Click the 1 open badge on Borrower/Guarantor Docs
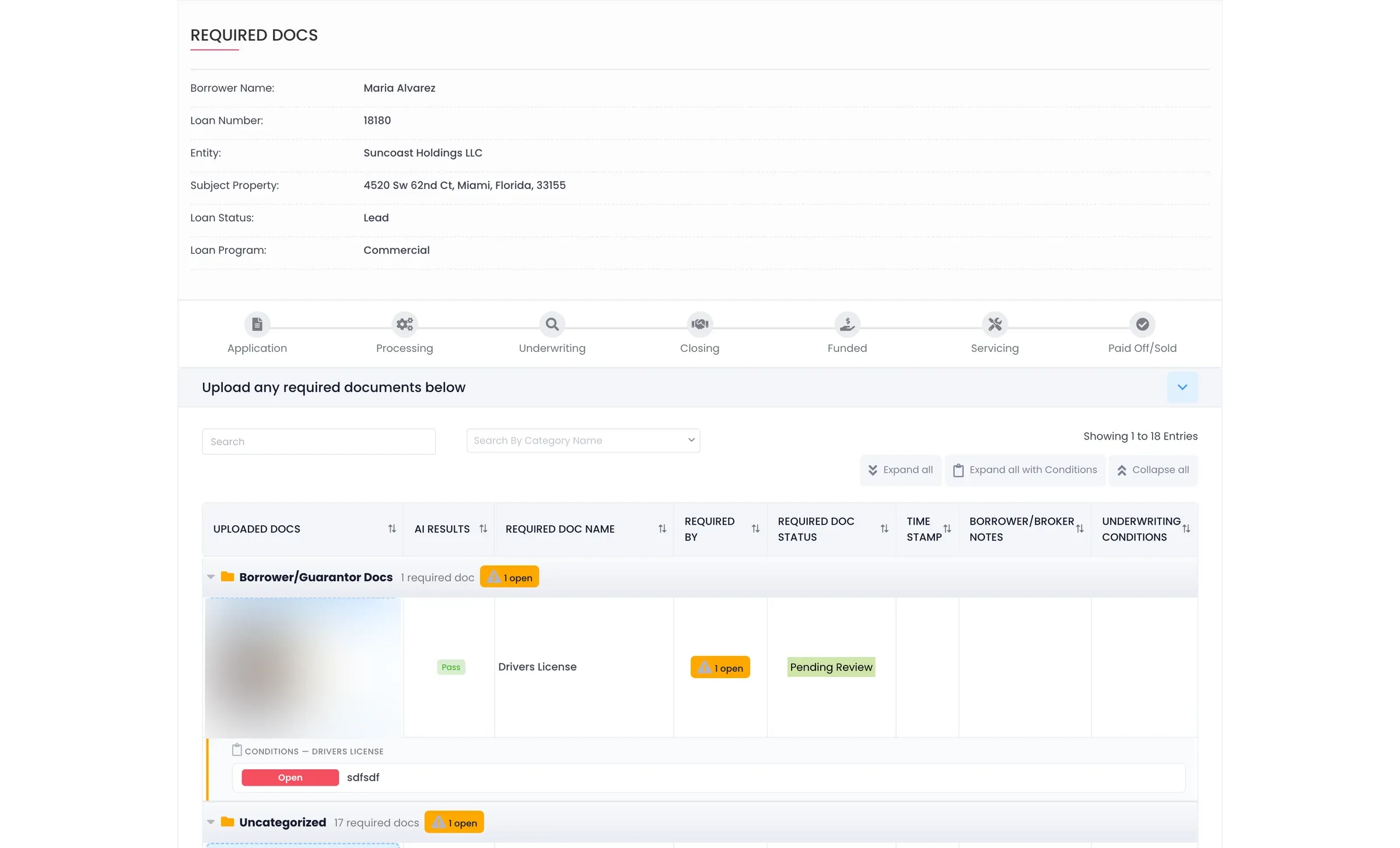The width and height of the screenshot is (1400, 848). [x=509, y=577]
